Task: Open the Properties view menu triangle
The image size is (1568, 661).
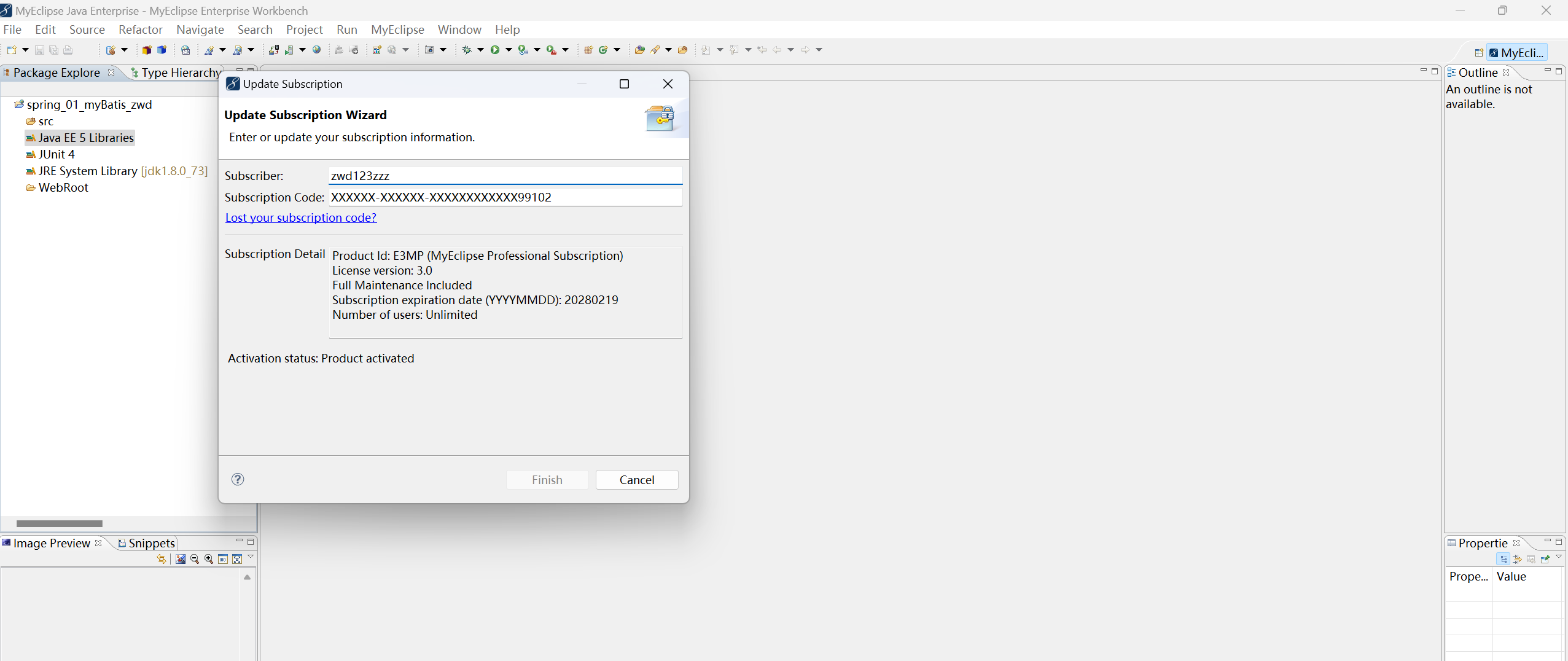Action: point(1559,557)
